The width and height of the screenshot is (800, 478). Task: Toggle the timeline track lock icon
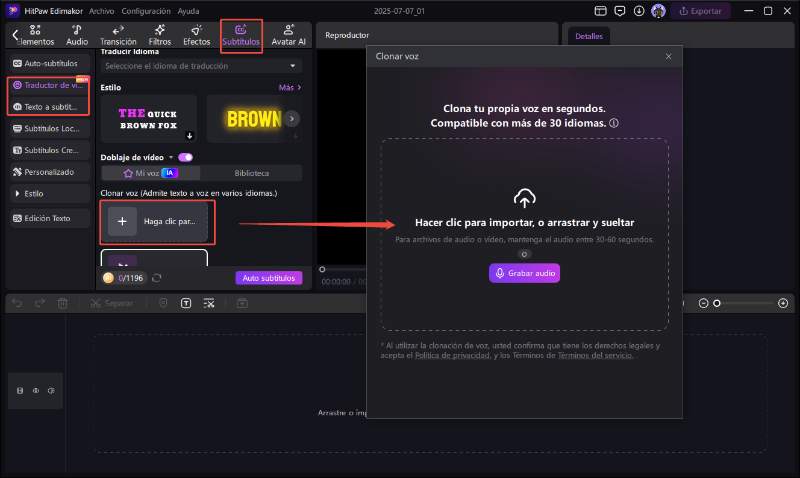(x=20, y=391)
